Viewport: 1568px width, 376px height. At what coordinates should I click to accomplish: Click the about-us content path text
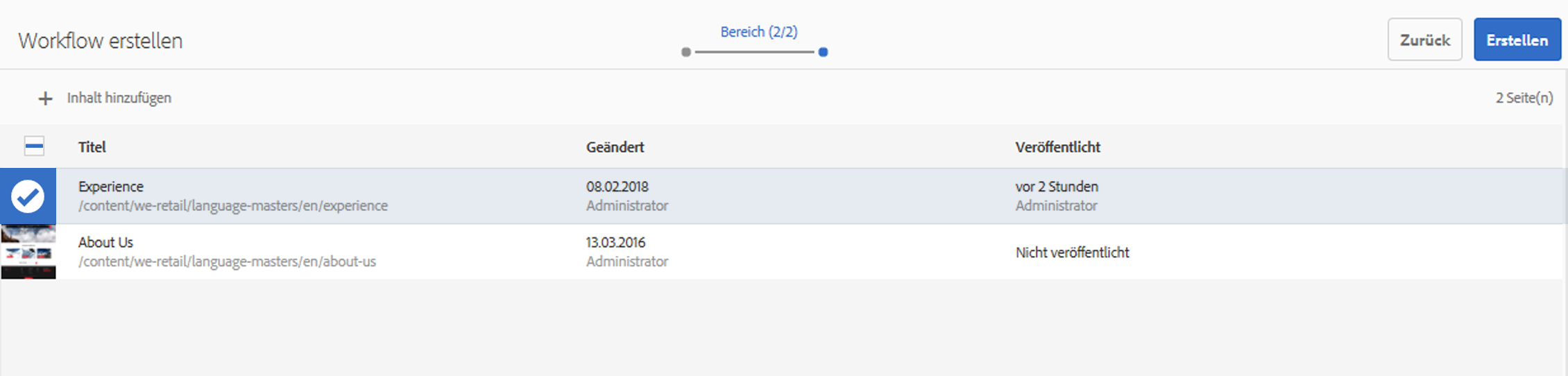[x=227, y=262]
